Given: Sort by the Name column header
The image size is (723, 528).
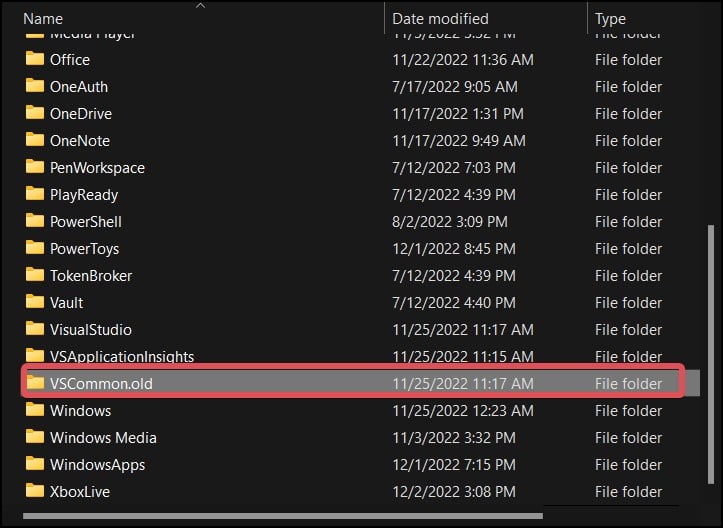Looking at the screenshot, I should pyautogui.click(x=43, y=19).
